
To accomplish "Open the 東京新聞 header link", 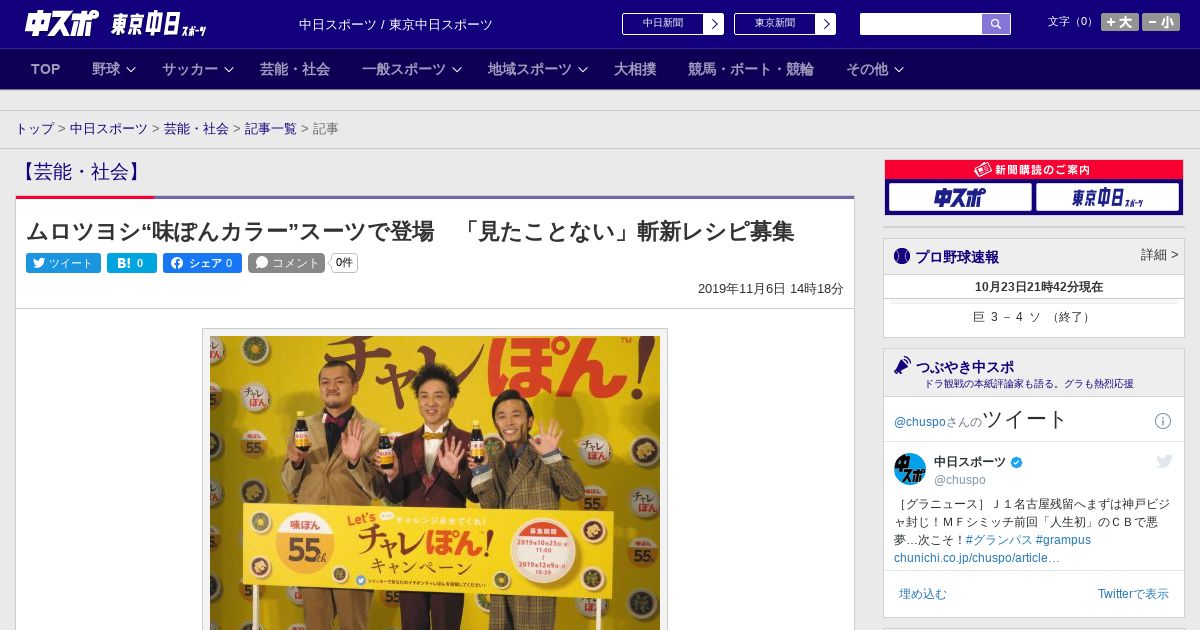I will tap(775, 24).
